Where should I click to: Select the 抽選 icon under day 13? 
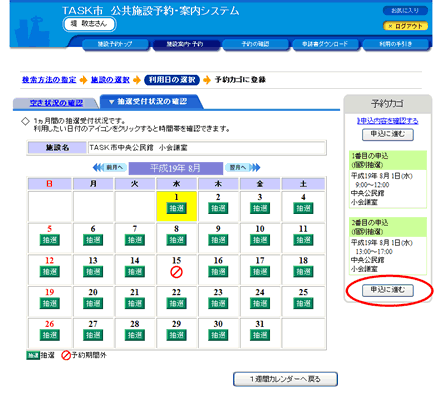click(x=93, y=272)
